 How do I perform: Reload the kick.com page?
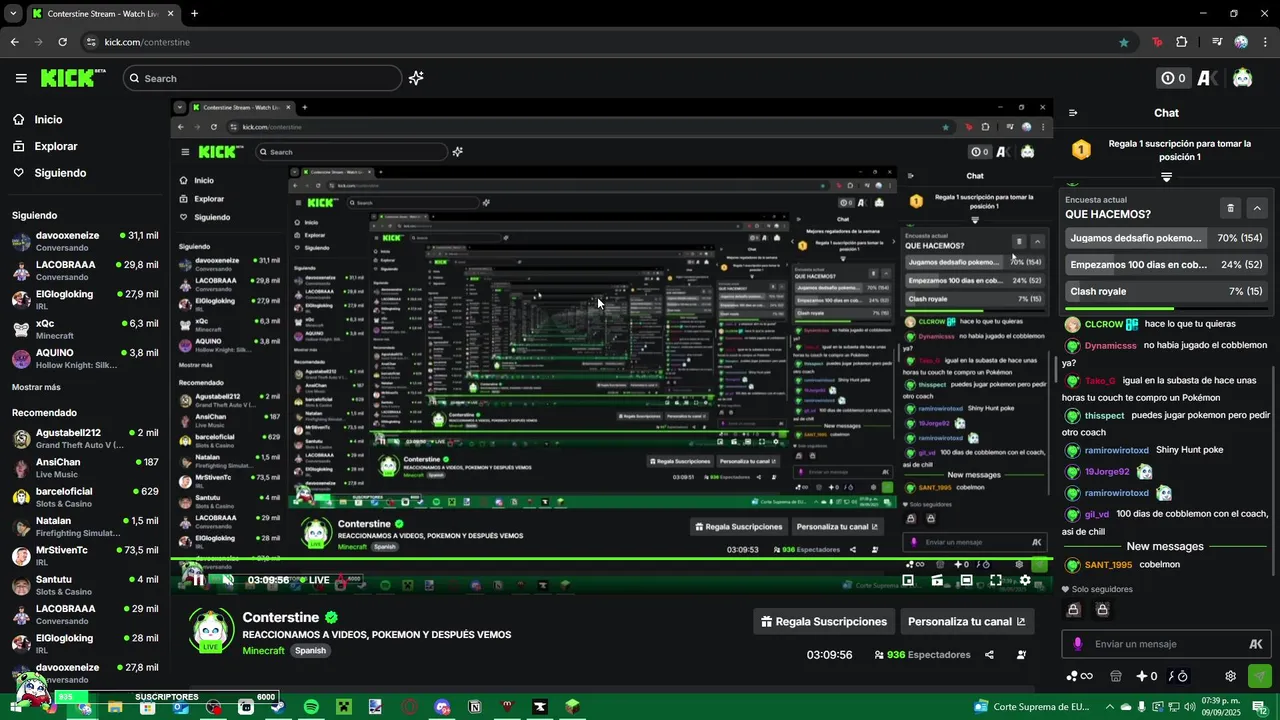62,42
